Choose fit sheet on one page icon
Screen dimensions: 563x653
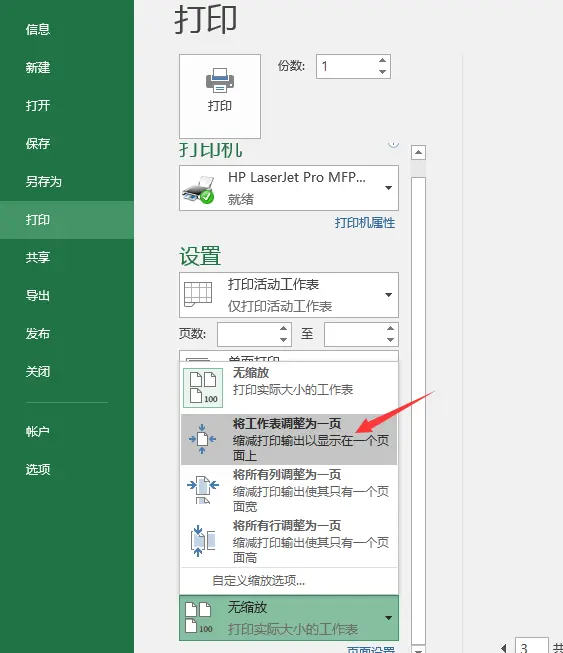[x=202, y=439]
